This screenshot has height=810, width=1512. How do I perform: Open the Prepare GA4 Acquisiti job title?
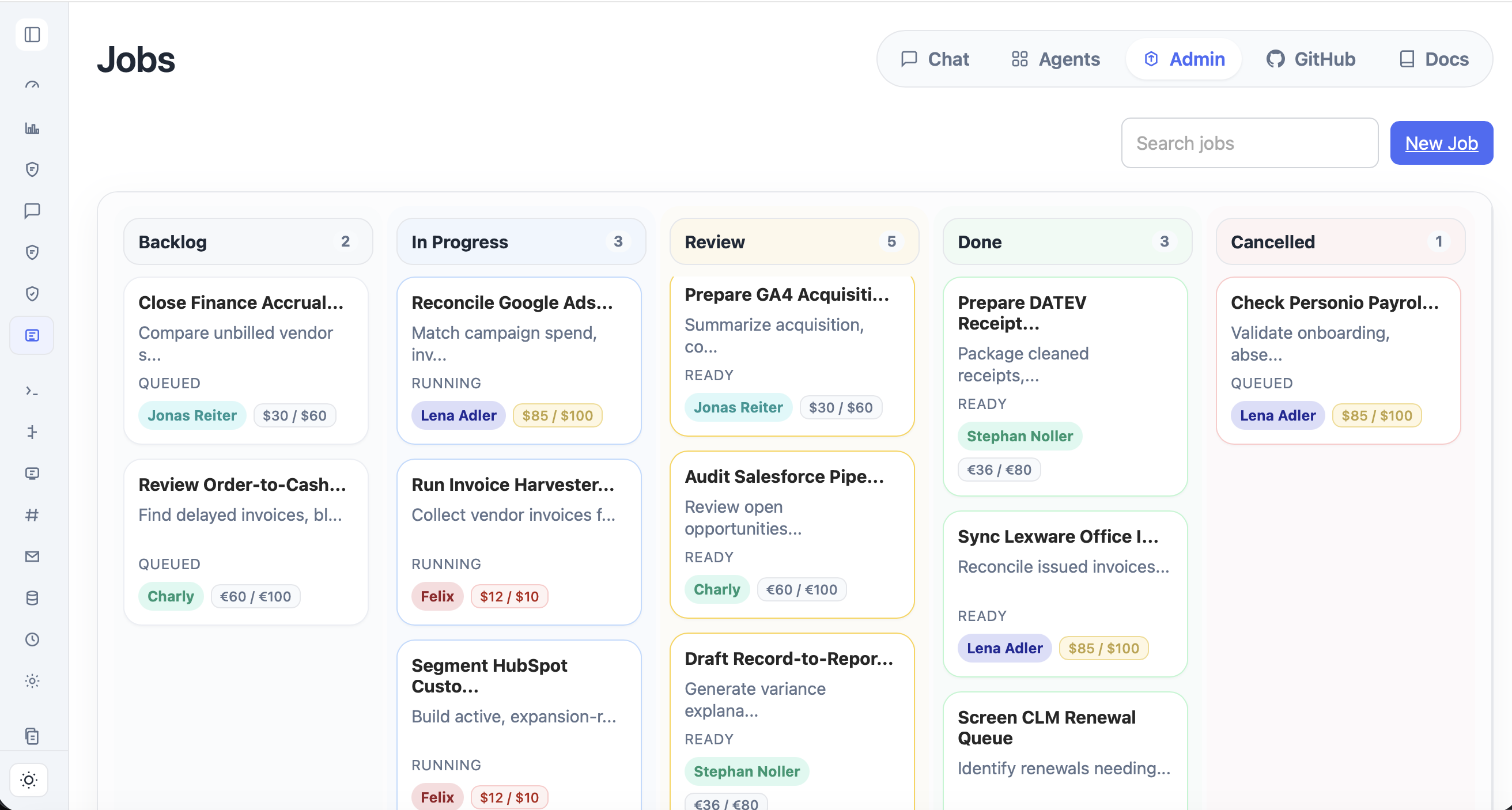click(x=787, y=294)
